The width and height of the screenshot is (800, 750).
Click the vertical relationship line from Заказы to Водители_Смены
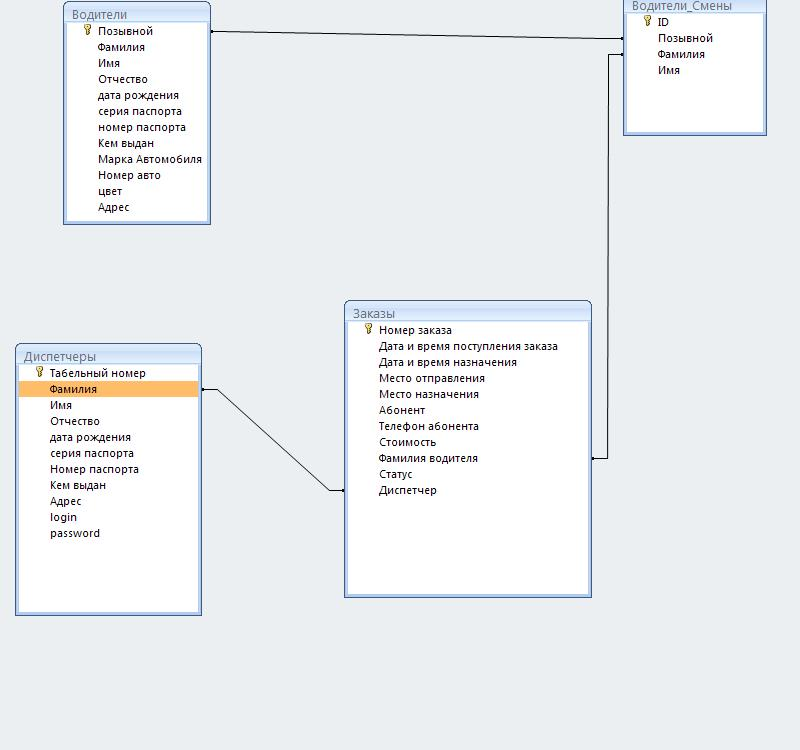point(608,255)
